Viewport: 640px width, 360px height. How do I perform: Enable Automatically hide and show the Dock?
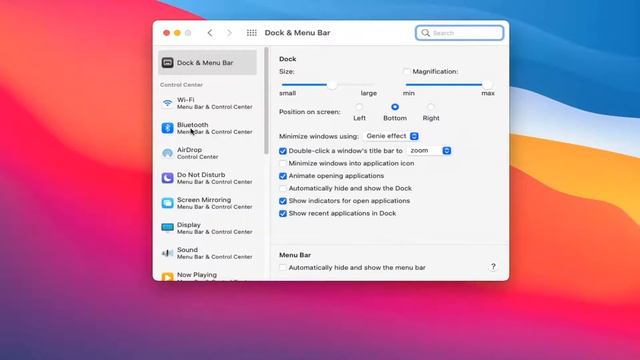point(283,188)
